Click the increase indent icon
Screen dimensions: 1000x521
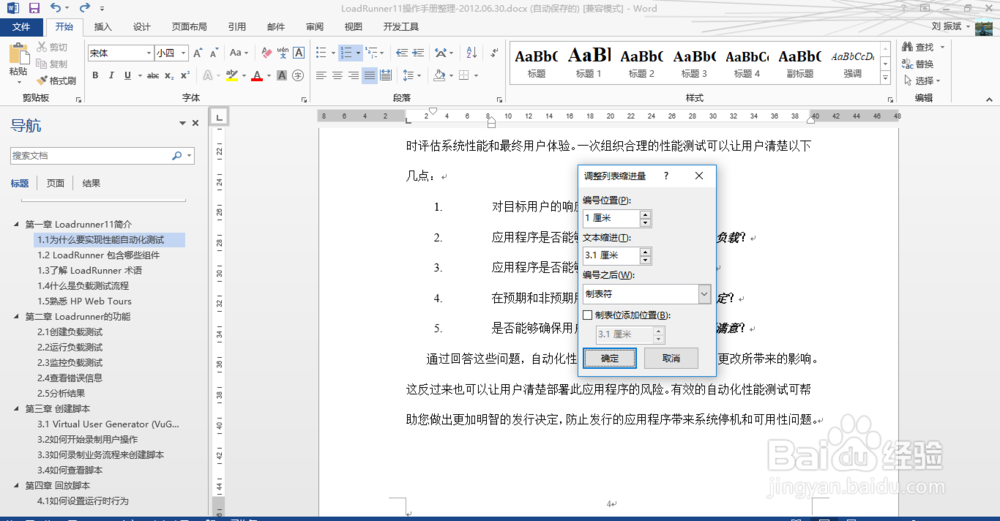[x=418, y=53]
